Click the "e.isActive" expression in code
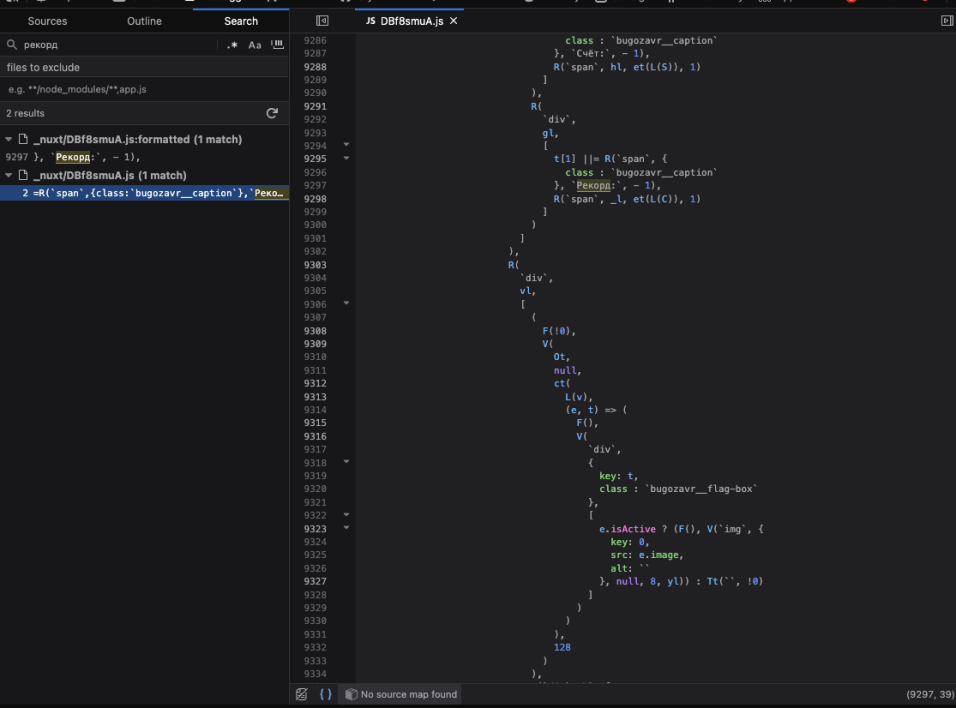956x708 pixels. pos(627,529)
